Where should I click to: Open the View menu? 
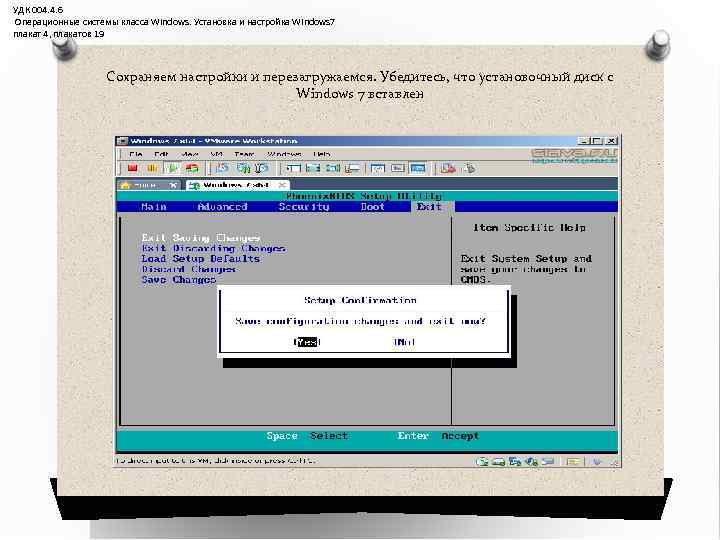pyautogui.click(x=190, y=154)
